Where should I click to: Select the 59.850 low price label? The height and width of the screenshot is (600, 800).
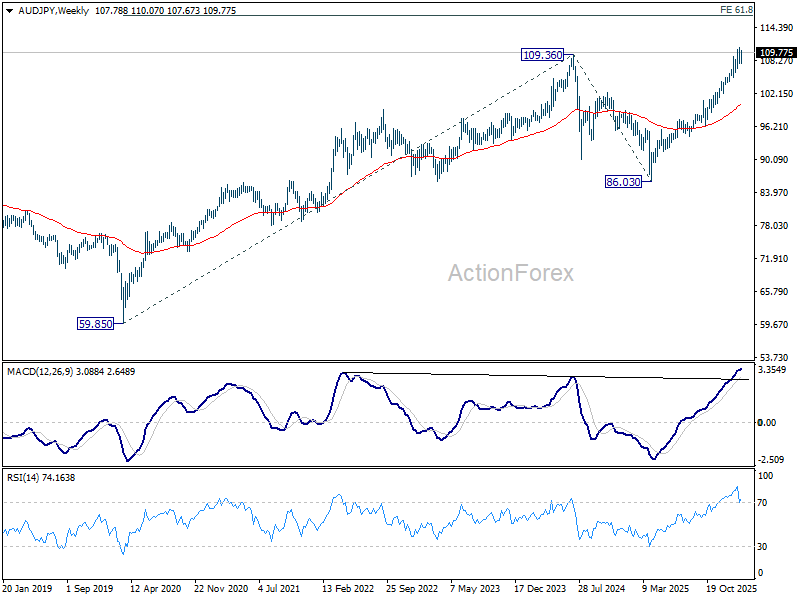pos(95,323)
